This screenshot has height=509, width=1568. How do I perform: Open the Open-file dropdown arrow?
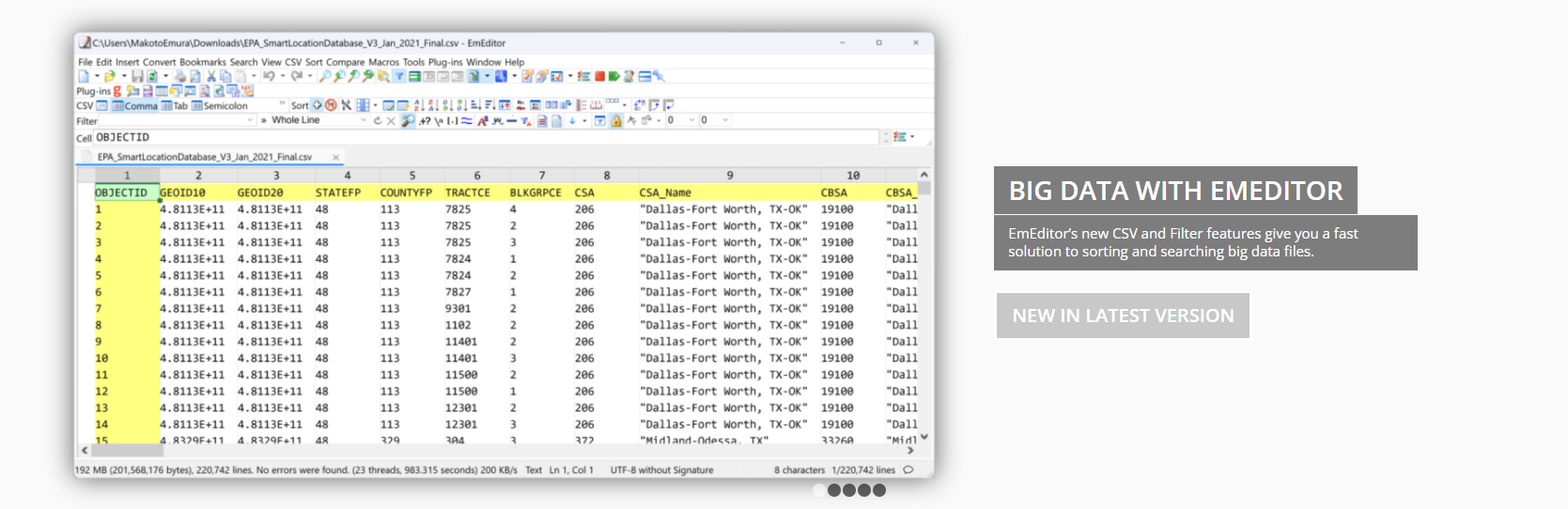pyautogui.click(x=124, y=76)
